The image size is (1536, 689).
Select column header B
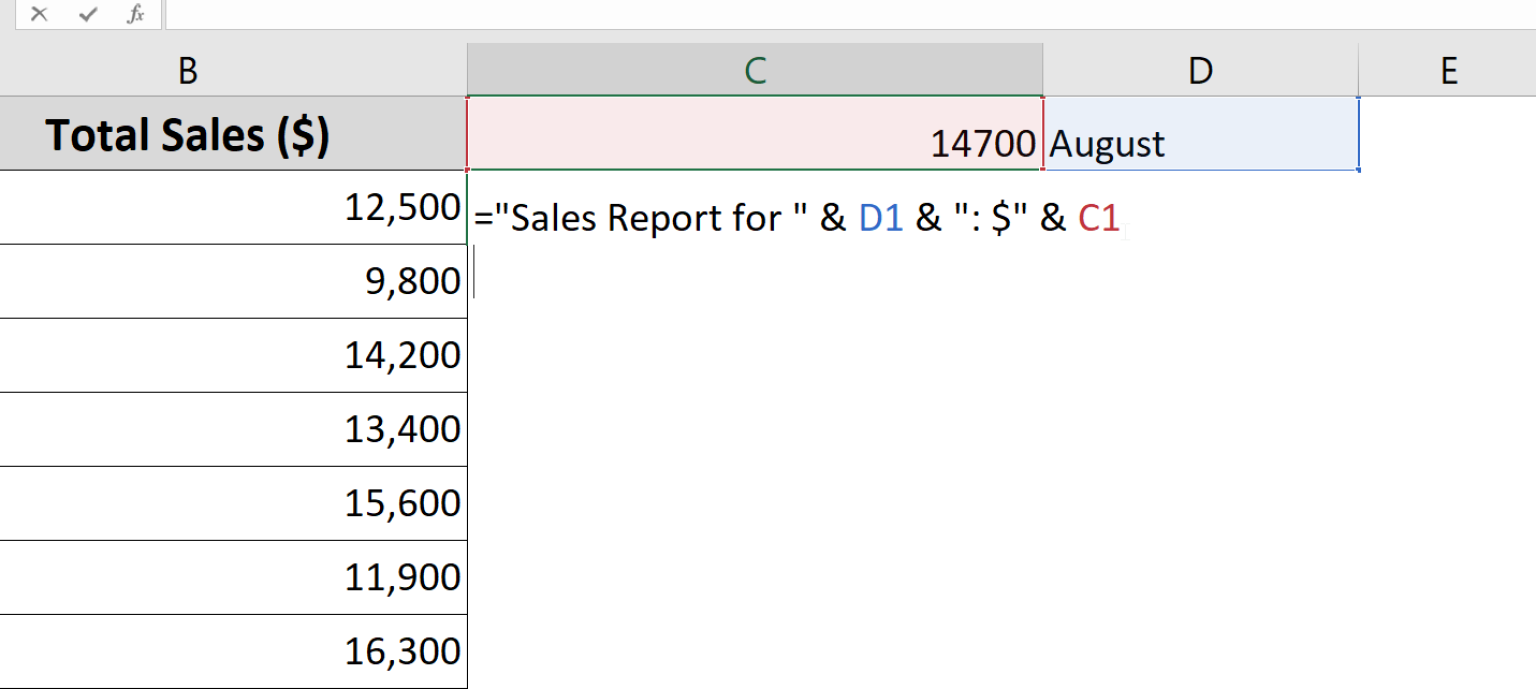click(188, 71)
